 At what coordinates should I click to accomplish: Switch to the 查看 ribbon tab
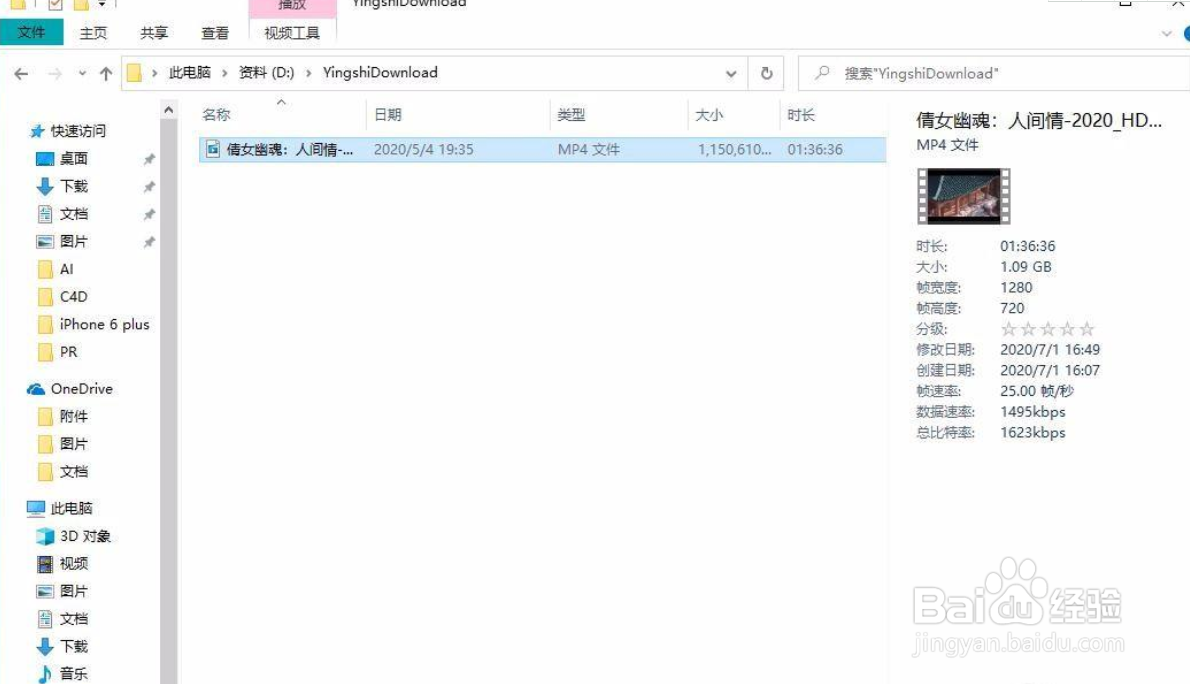[215, 33]
